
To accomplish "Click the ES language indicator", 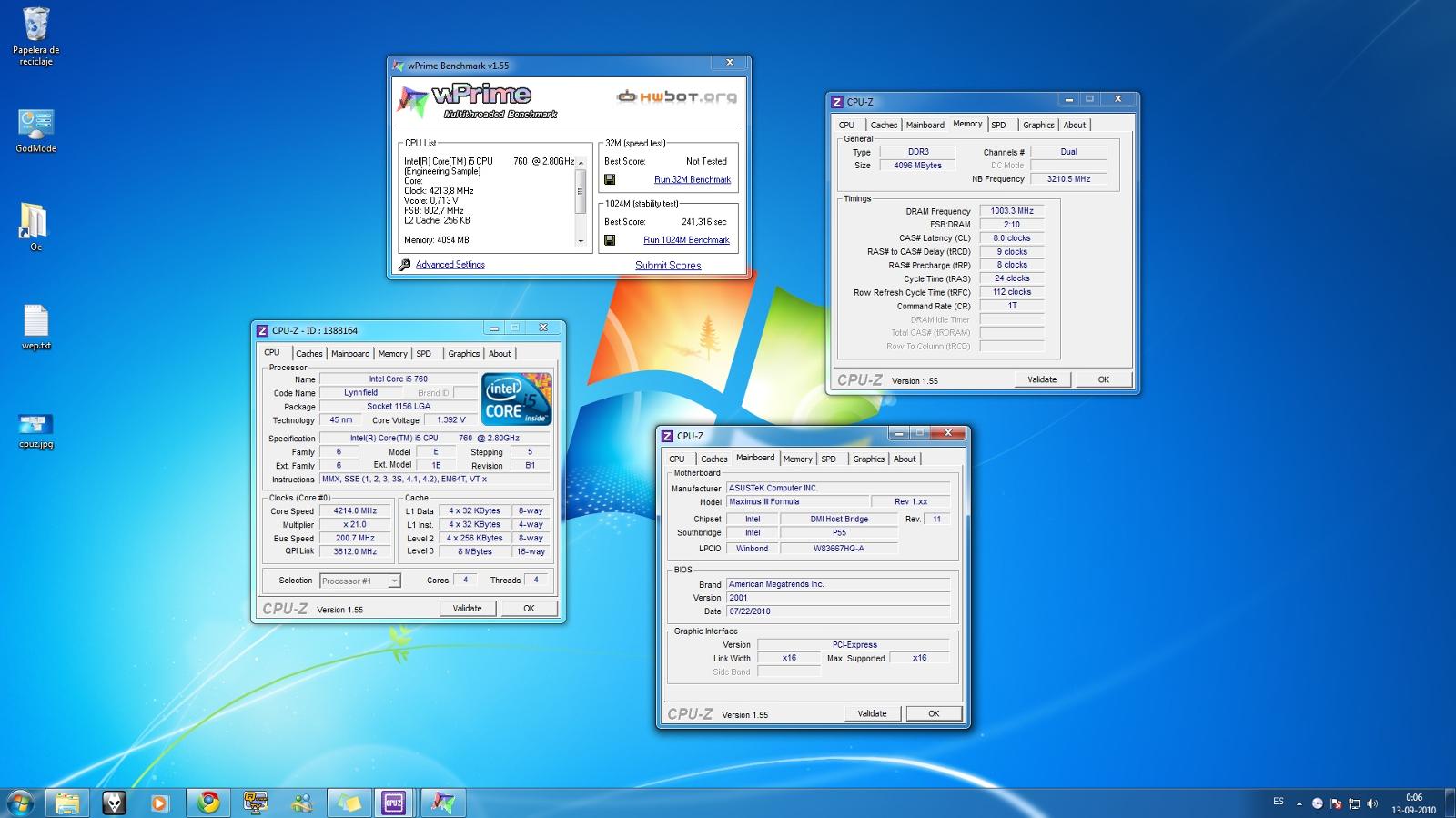I will pos(1279,802).
